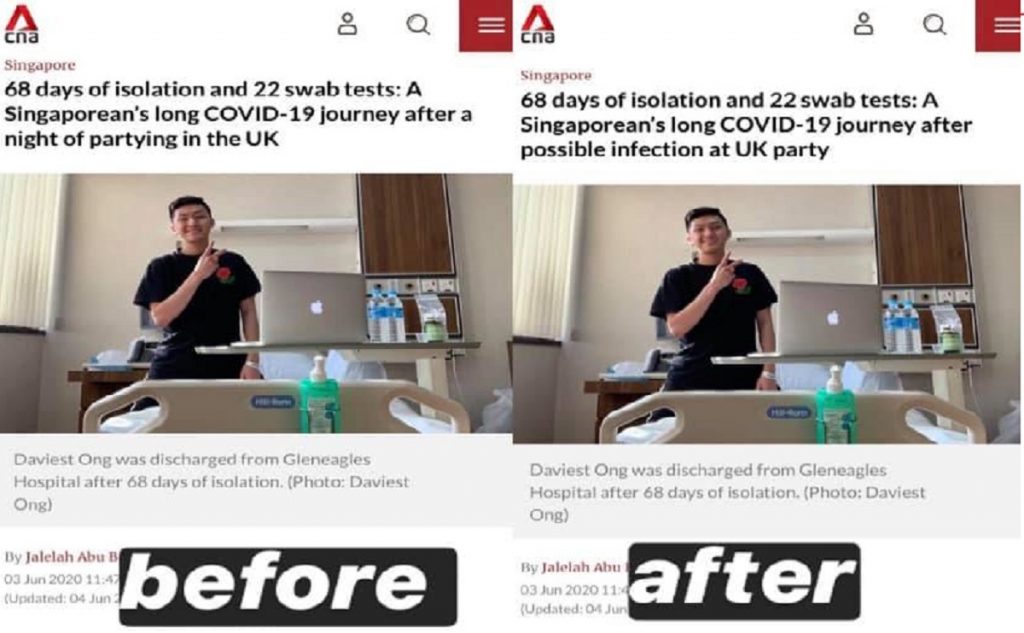Open the Singapore section link on the right page

(556, 75)
